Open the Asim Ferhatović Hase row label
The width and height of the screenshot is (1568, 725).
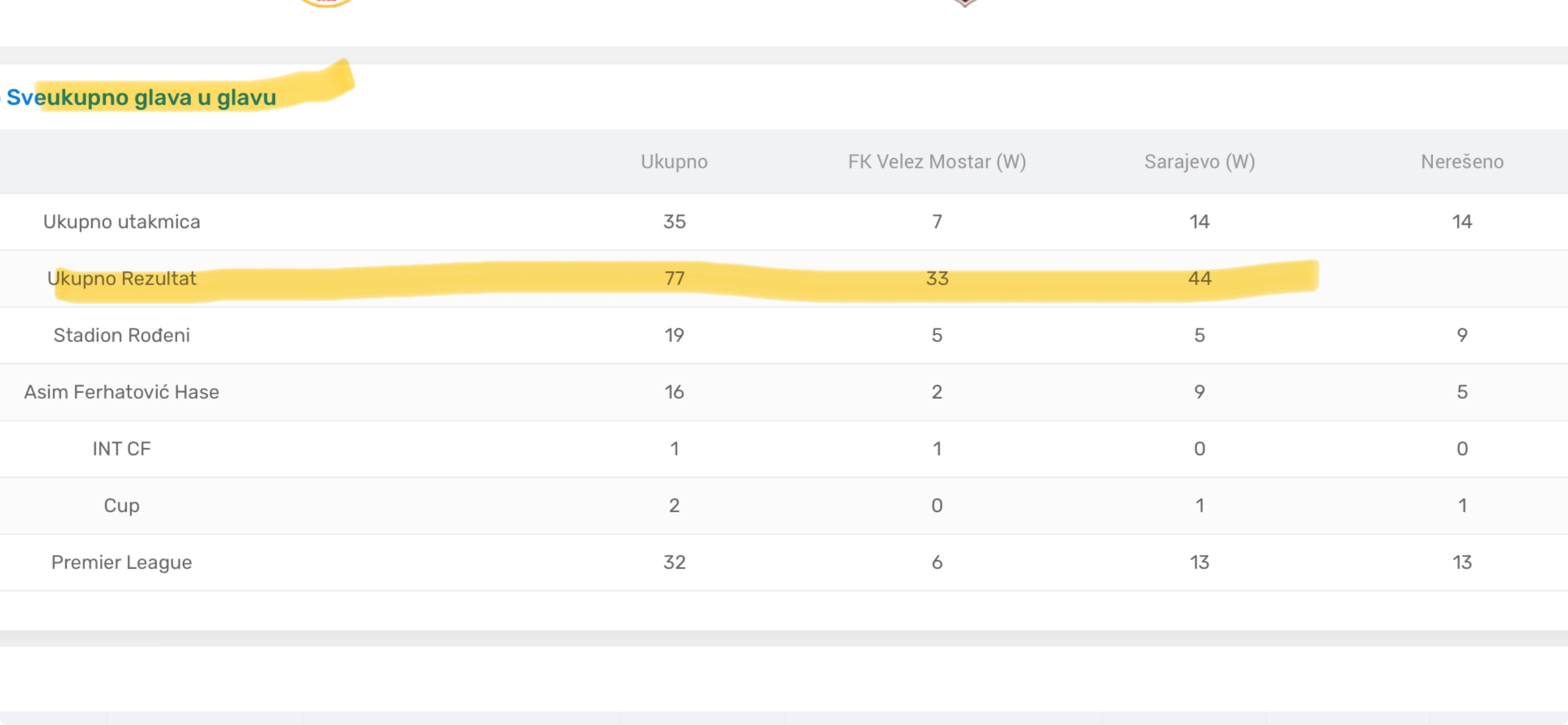pyautogui.click(x=122, y=391)
